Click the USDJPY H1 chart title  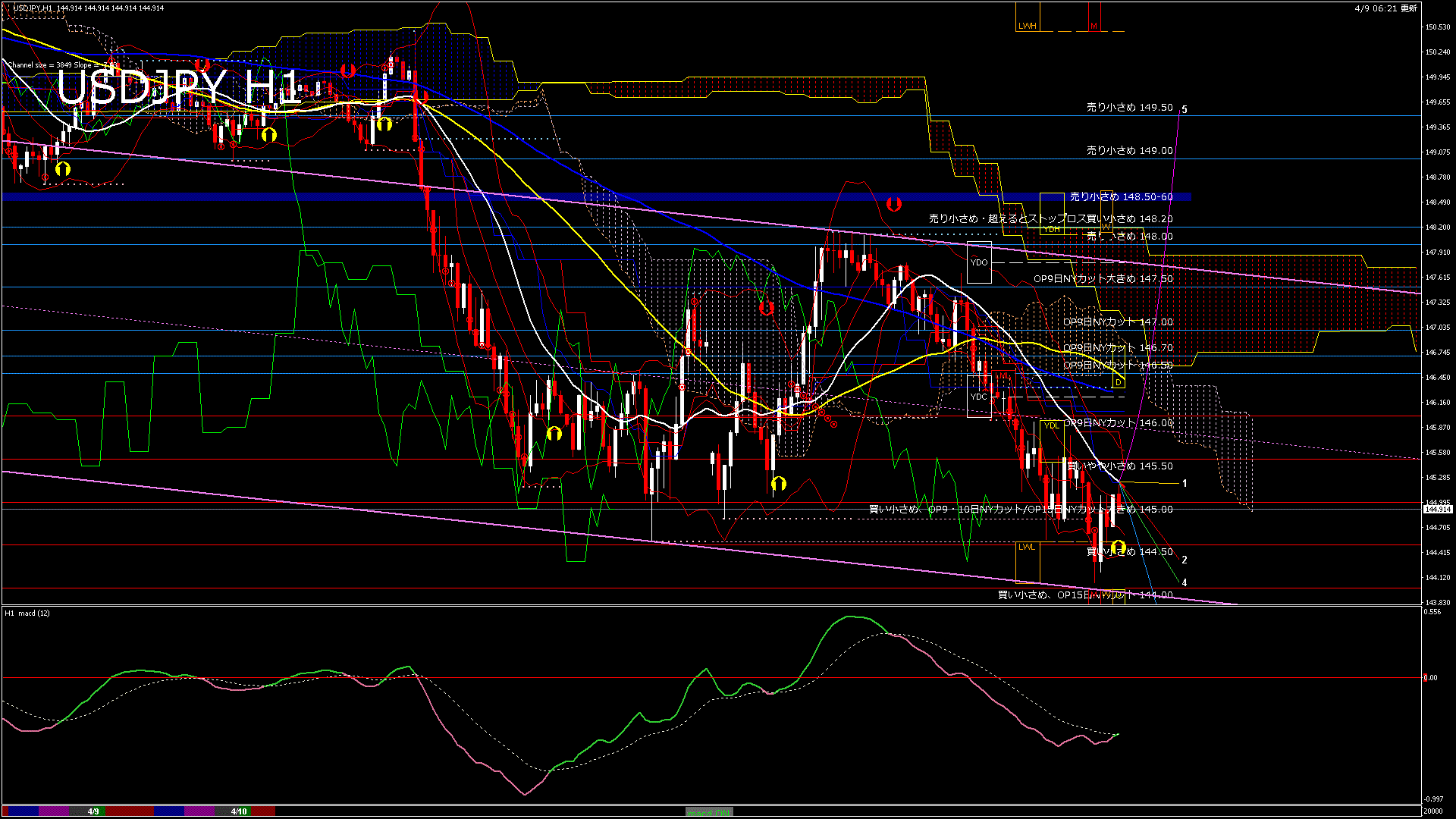point(178,87)
